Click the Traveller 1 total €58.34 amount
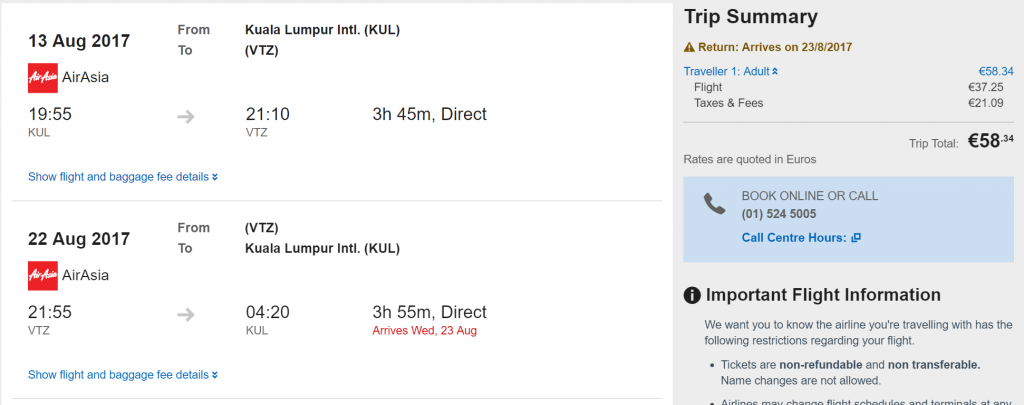The image size is (1024, 405). click(x=996, y=72)
